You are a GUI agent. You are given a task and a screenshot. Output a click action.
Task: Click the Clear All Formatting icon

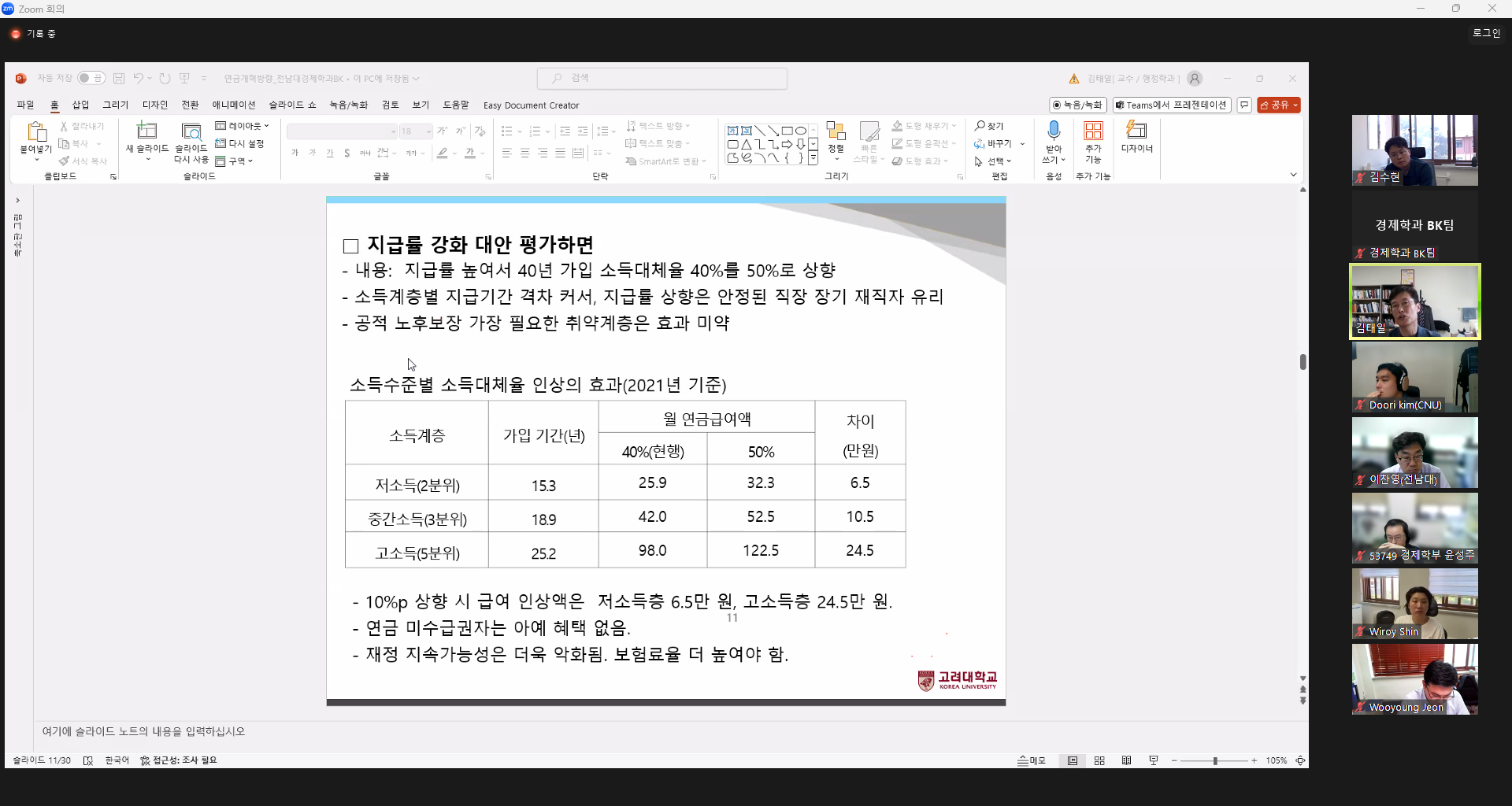480,131
